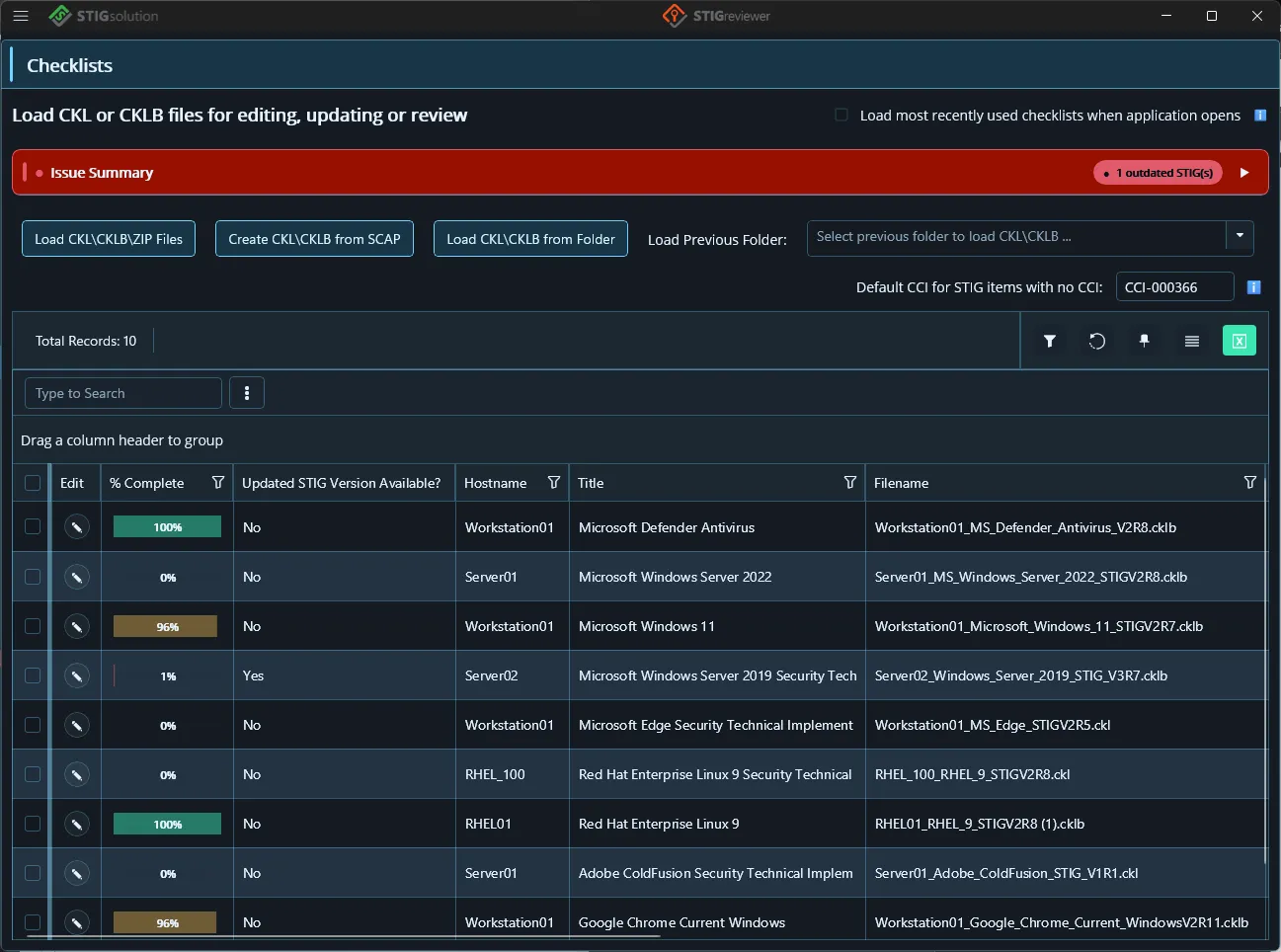Click the Edit column header

click(x=72, y=483)
